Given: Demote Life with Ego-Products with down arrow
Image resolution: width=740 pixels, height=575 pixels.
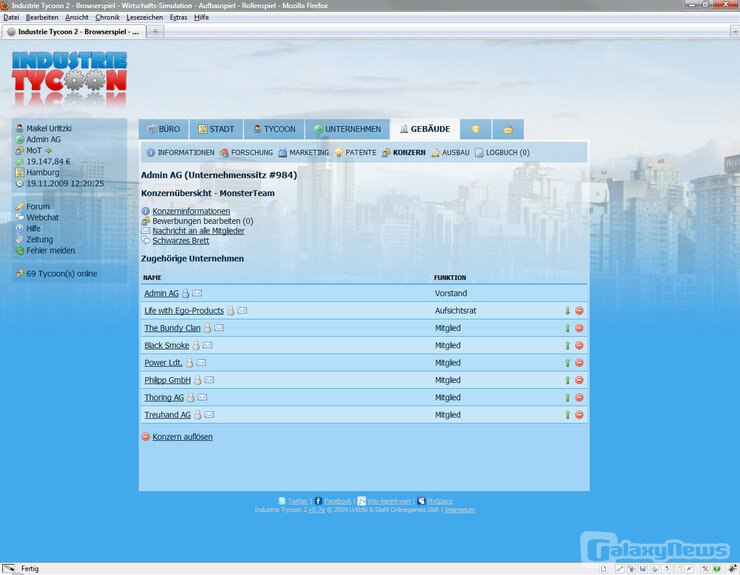Looking at the screenshot, I should coord(568,311).
